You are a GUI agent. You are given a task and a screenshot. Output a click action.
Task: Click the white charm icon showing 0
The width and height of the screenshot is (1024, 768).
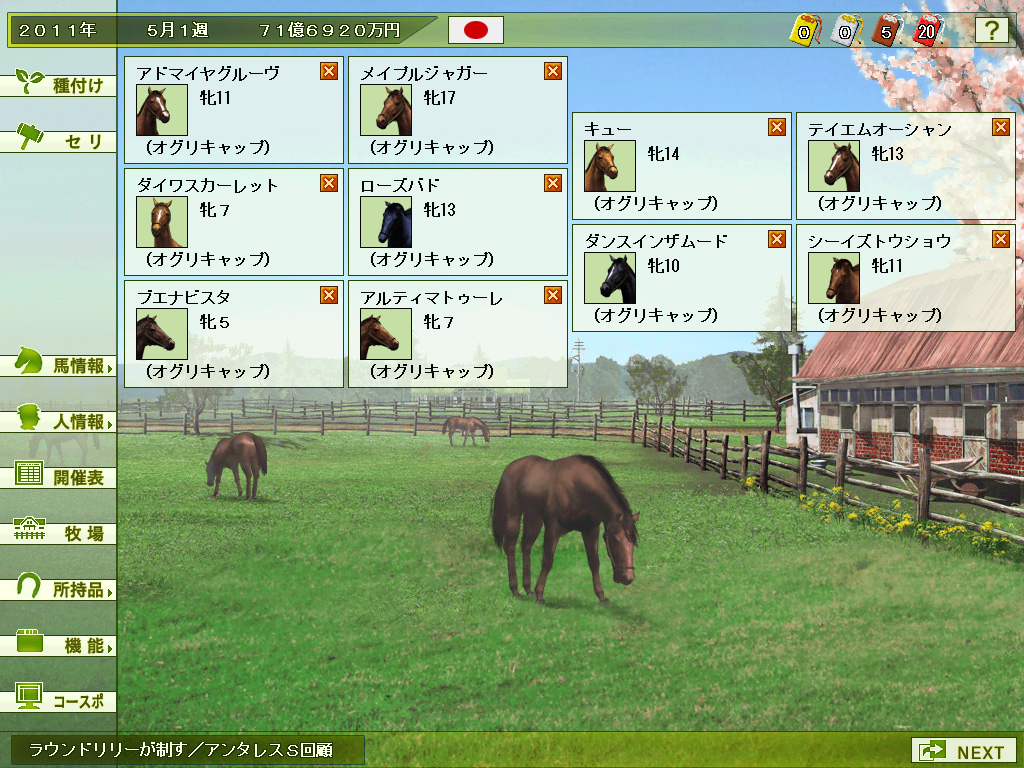coord(846,31)
